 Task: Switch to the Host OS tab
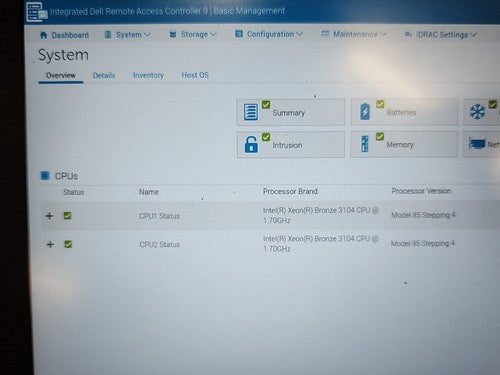195,75
